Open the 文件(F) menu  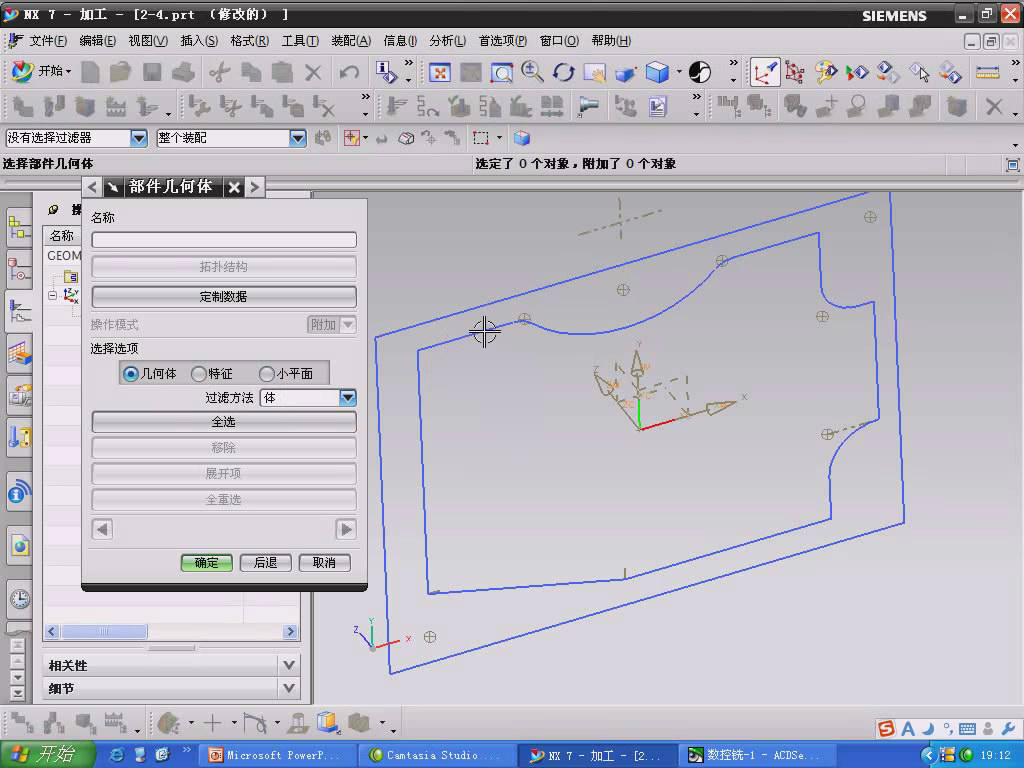pyautogui.click(x=48, y=40)
